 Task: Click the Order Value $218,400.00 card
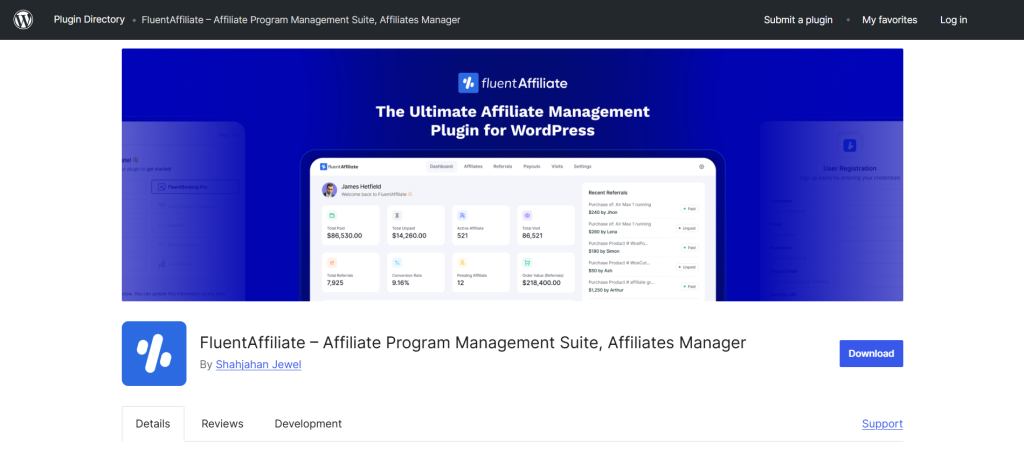point(546,272)
